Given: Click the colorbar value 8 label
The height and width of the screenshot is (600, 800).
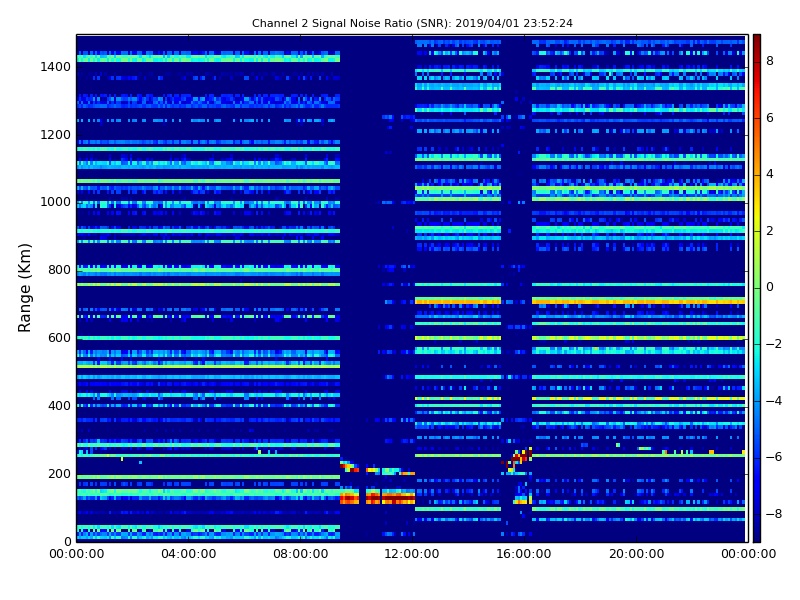Looking at the screenshot, I should click(x=770, y=61).
